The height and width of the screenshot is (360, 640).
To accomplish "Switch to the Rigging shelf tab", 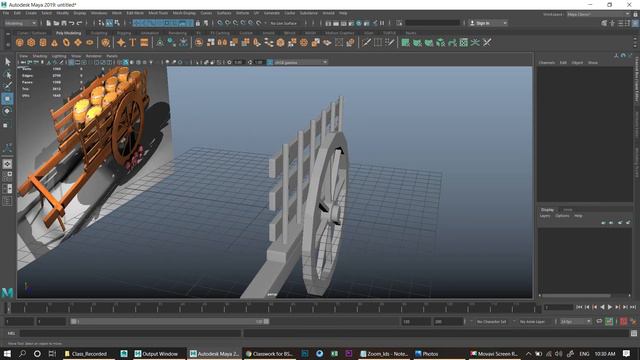I will pyautogui.click(x=124, y=33).
